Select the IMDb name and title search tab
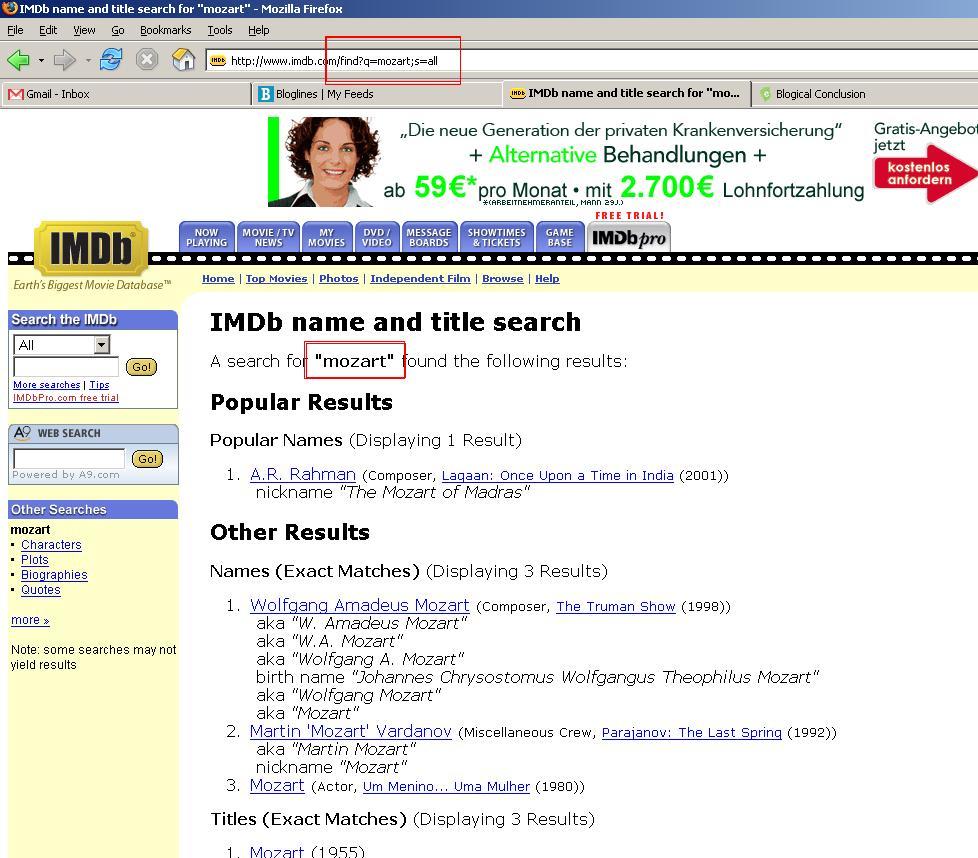978x858 pixels. [x=626, y=94]
